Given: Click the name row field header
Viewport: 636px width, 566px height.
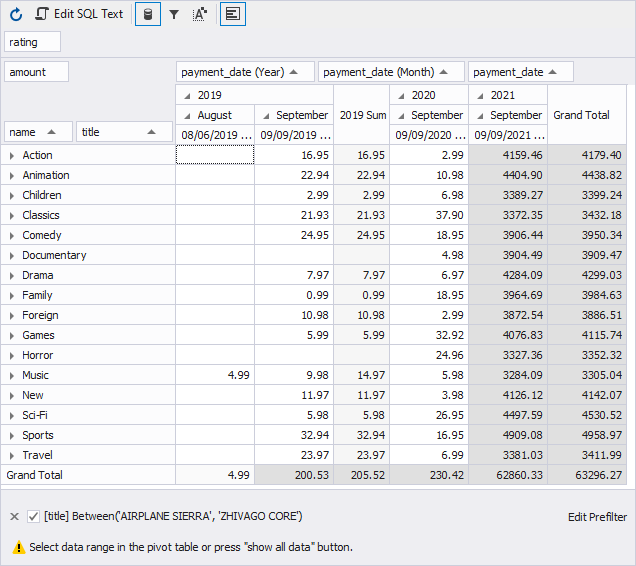Looking at the screenshot, I should (x=38, y=132).
